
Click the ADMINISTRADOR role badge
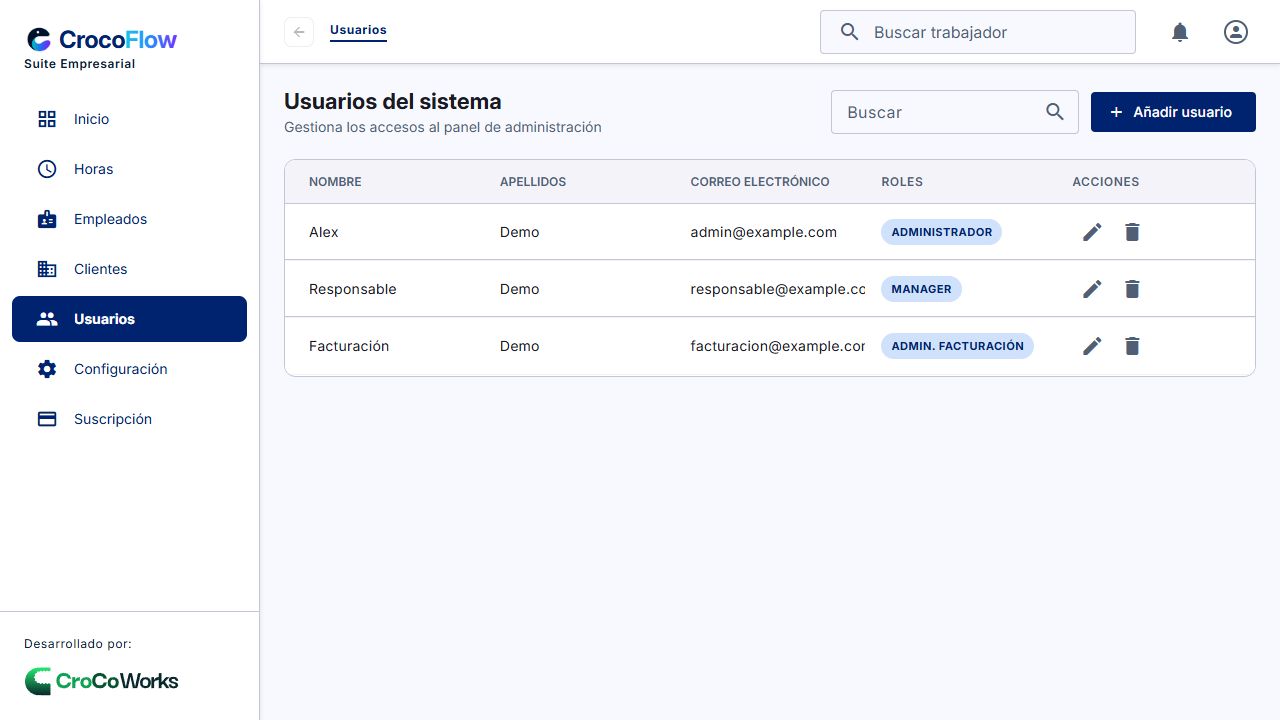point(941,232)
